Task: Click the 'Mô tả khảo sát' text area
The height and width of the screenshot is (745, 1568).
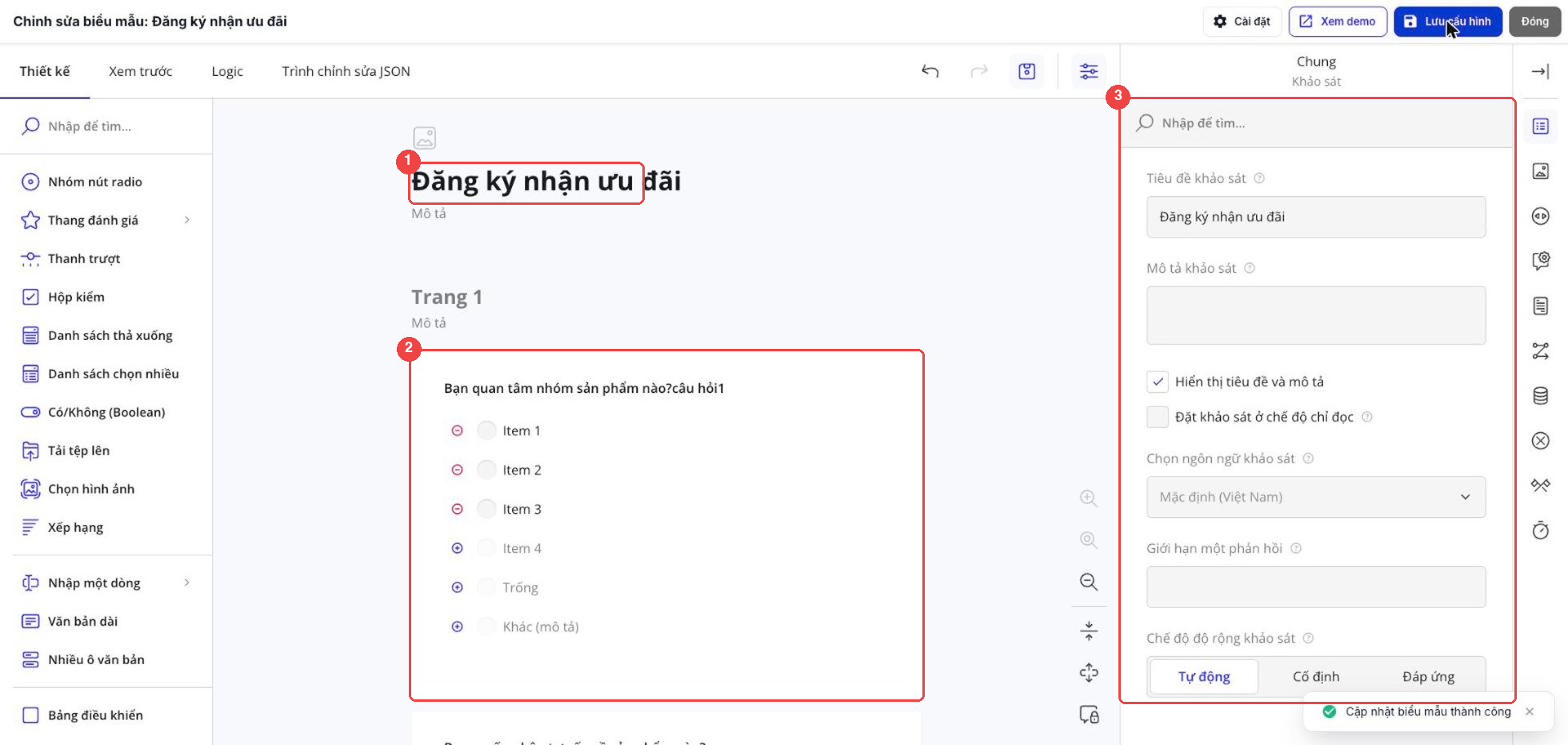Action: (x=1316, y=315)
